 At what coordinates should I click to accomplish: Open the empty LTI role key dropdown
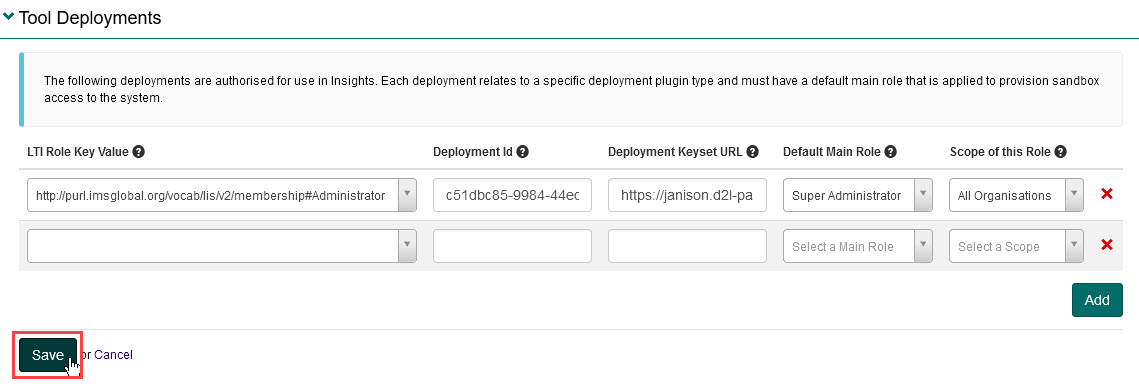pyautogui.click(x=222, y=246)
